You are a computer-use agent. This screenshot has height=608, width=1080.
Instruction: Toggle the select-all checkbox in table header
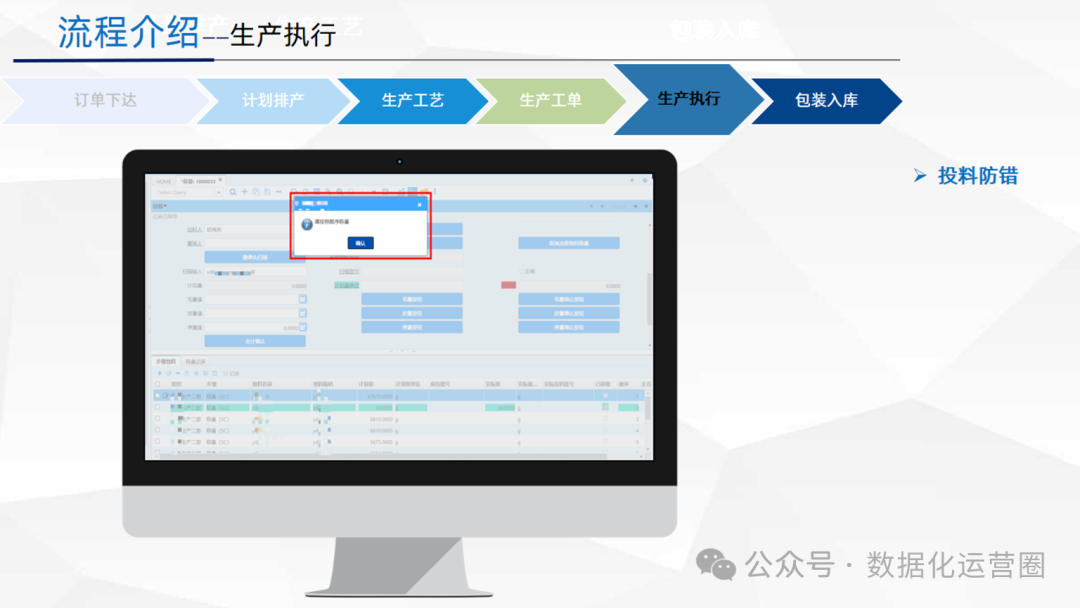pos(157,384)
